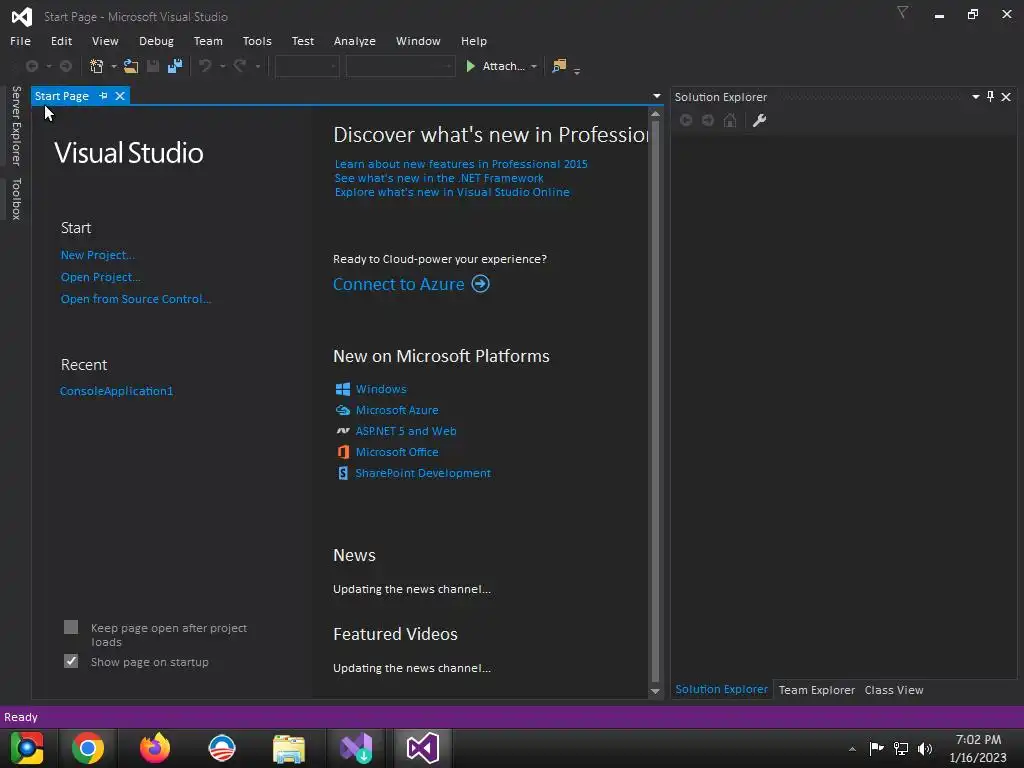The height and width of the screenshot is (768, 1024).
Task: Click the Connect to Azure link
Action: click(399, 284)
